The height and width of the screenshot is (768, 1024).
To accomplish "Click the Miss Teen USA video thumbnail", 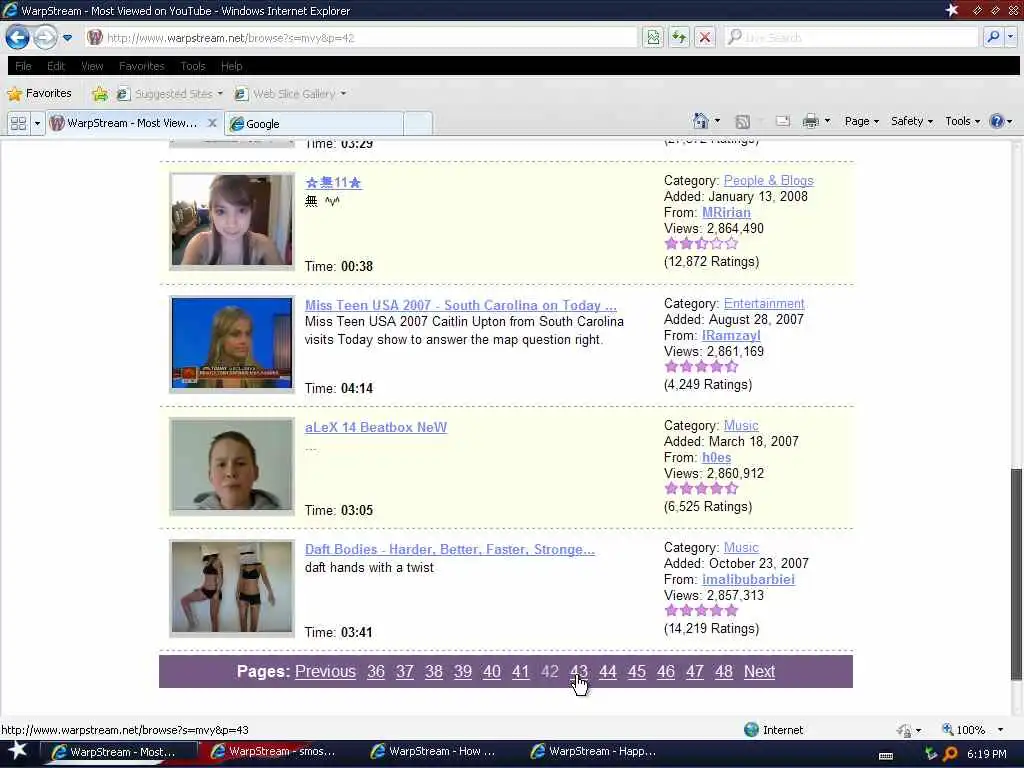I will (x=232, y=344).
